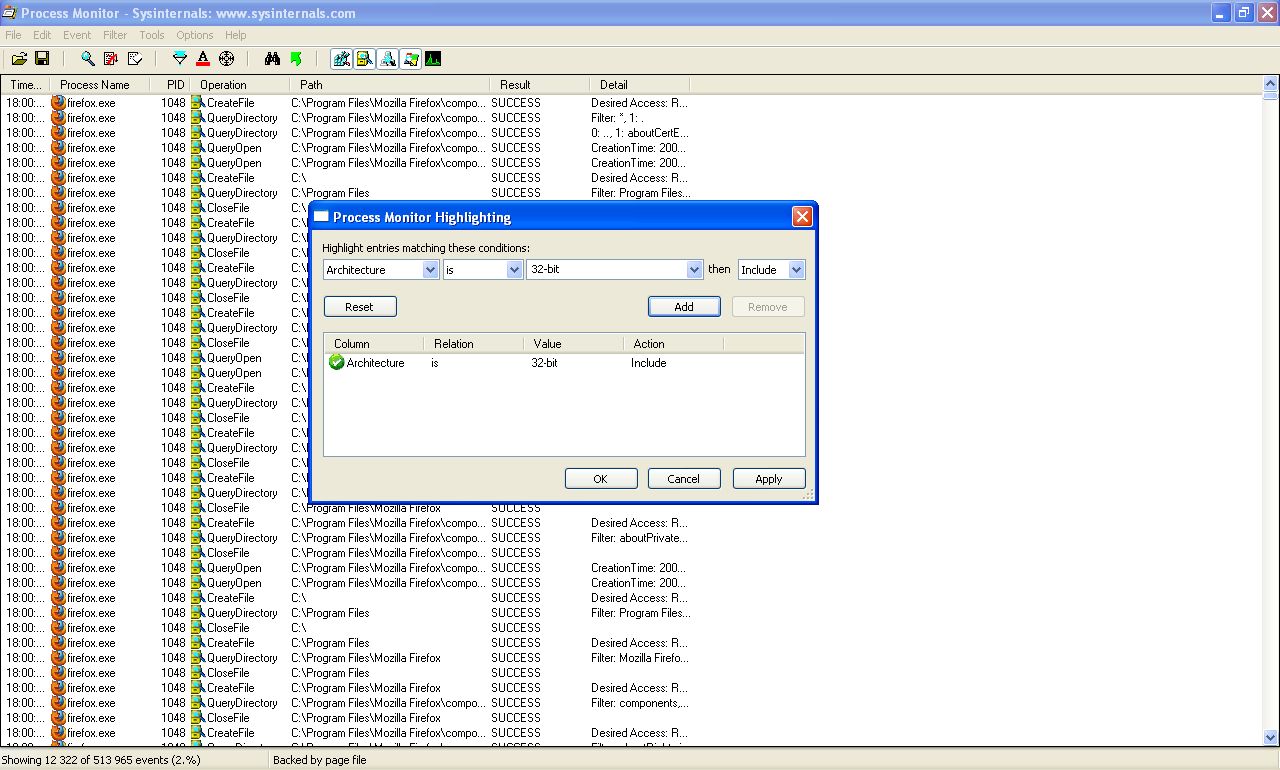Click the Find binoculars icon
This screenshot has width=1280, height=770.
272,59
